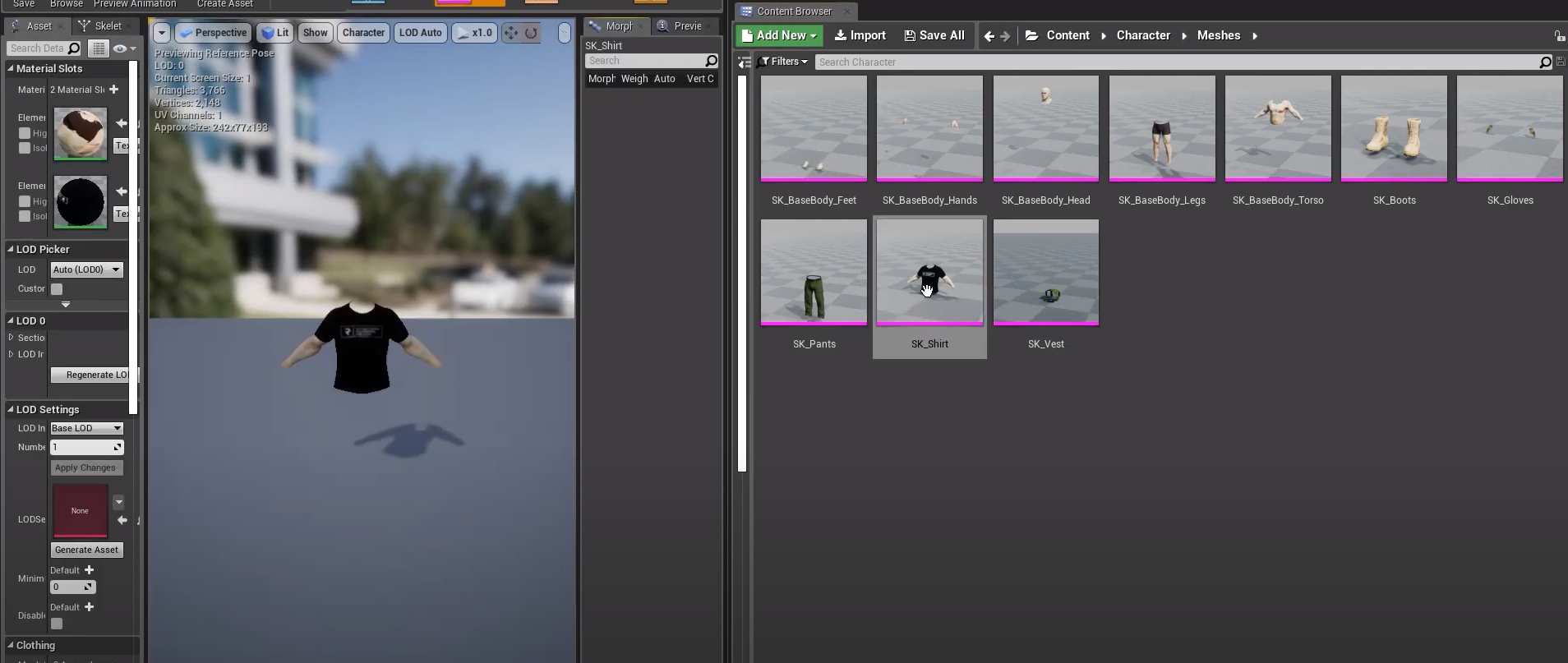Enable the Custom LOD checkbox
Viewport: 1568px width, 663px height.
tap(57, 289)
